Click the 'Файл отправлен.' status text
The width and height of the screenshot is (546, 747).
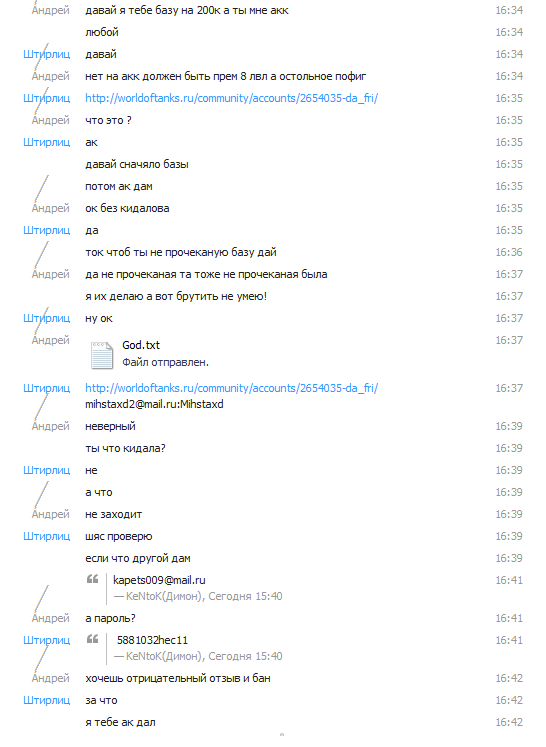pos(165,363)
